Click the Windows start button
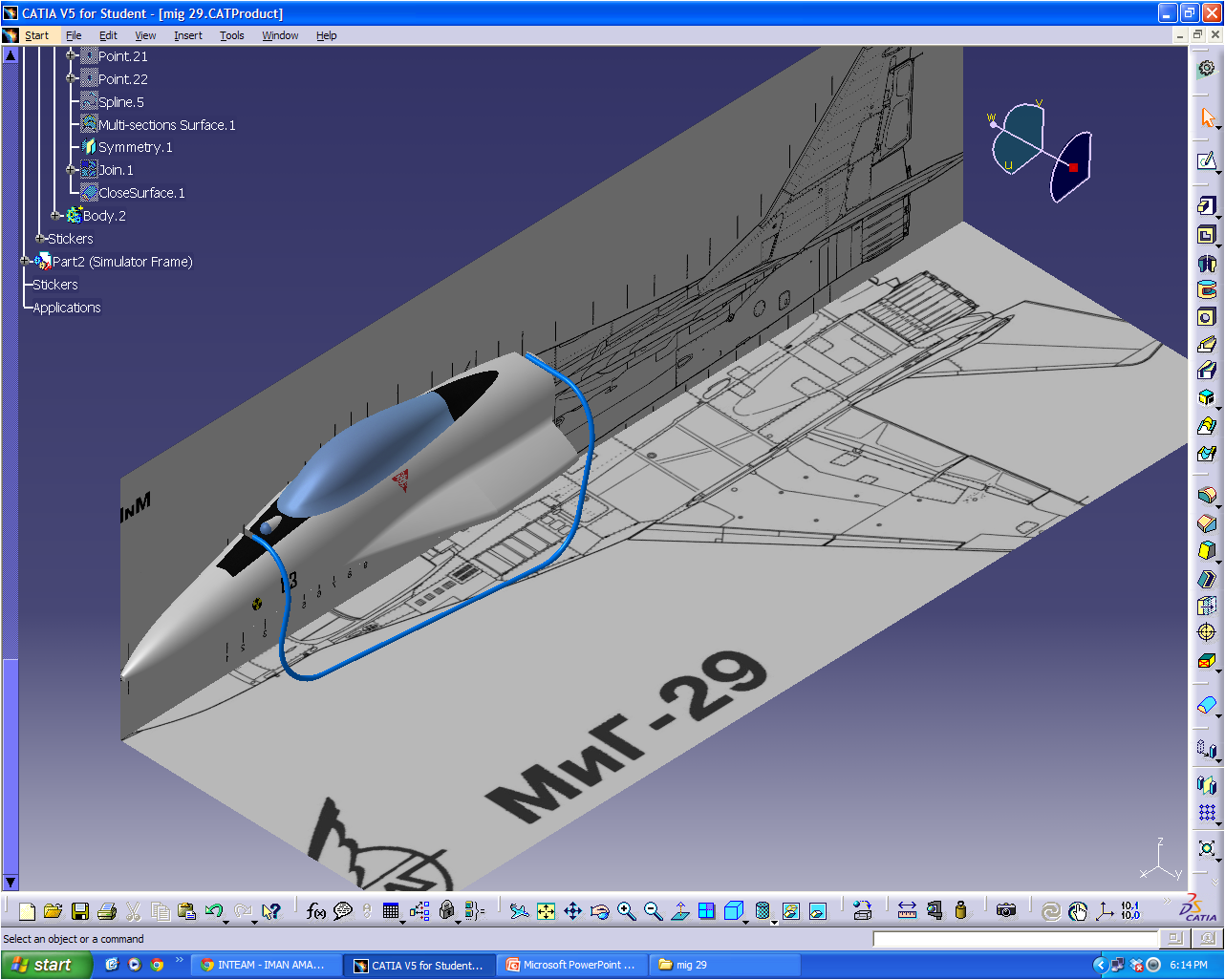 46,965
